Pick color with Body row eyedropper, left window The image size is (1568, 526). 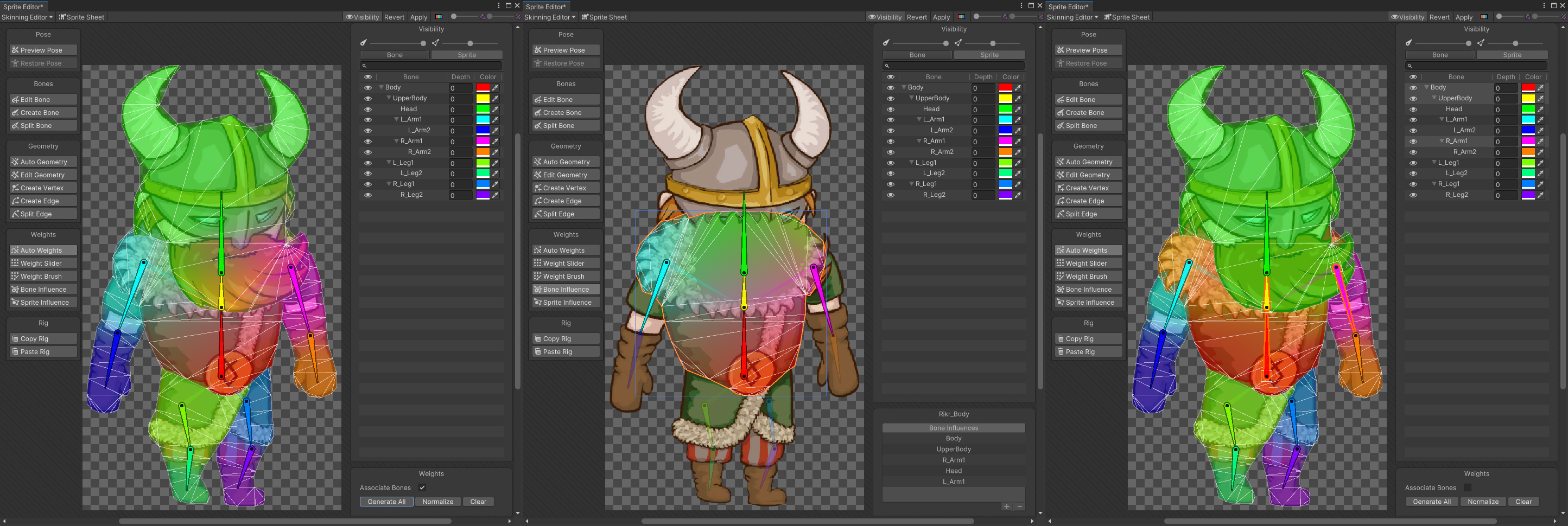496,87
